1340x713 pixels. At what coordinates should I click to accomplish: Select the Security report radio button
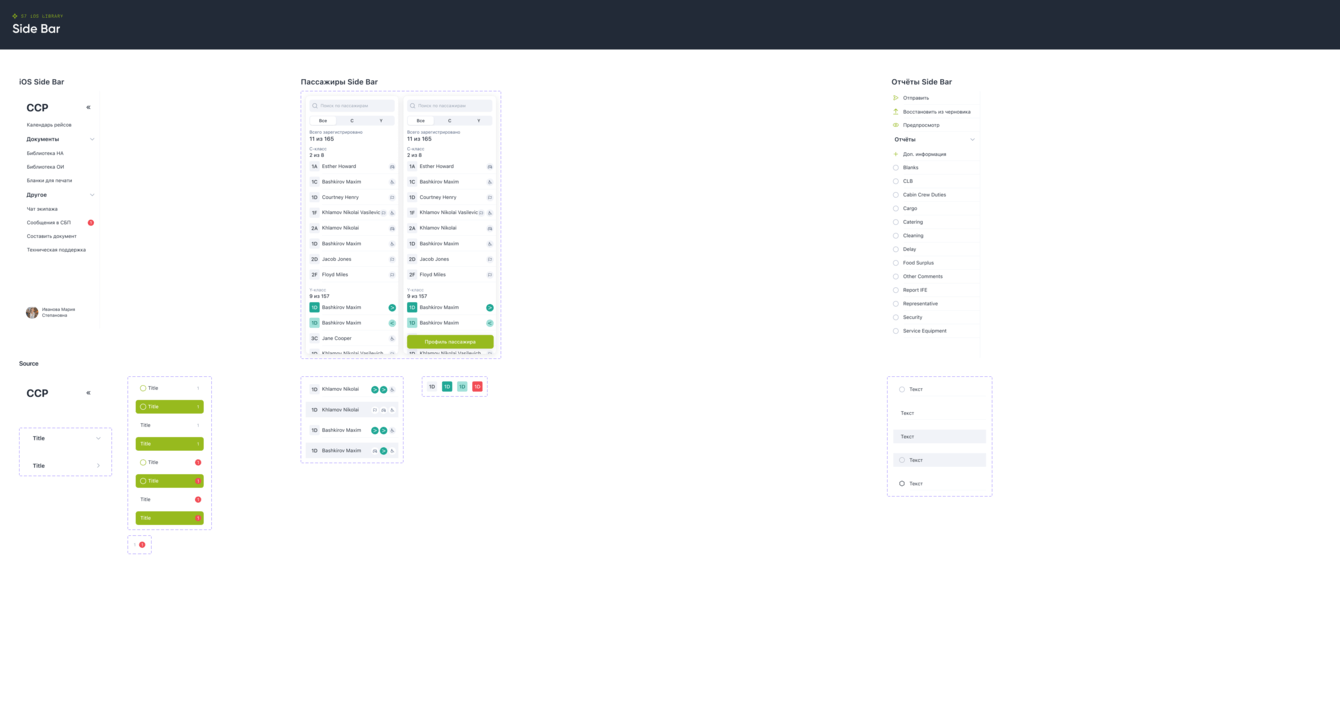pyautogui.click(x=896, y=317)
